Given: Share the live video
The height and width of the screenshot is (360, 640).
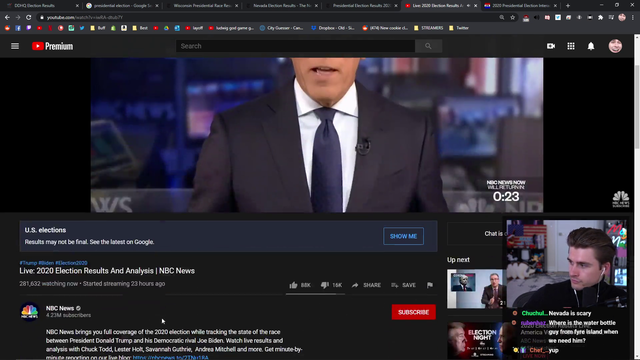Looking at the screenshot, I should pyautogui.click(x=366, y=285).
